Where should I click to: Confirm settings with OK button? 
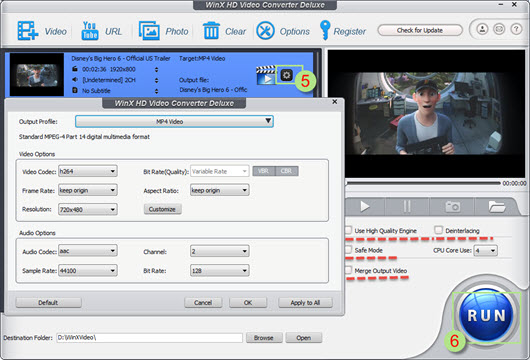(x=248, y=302)
